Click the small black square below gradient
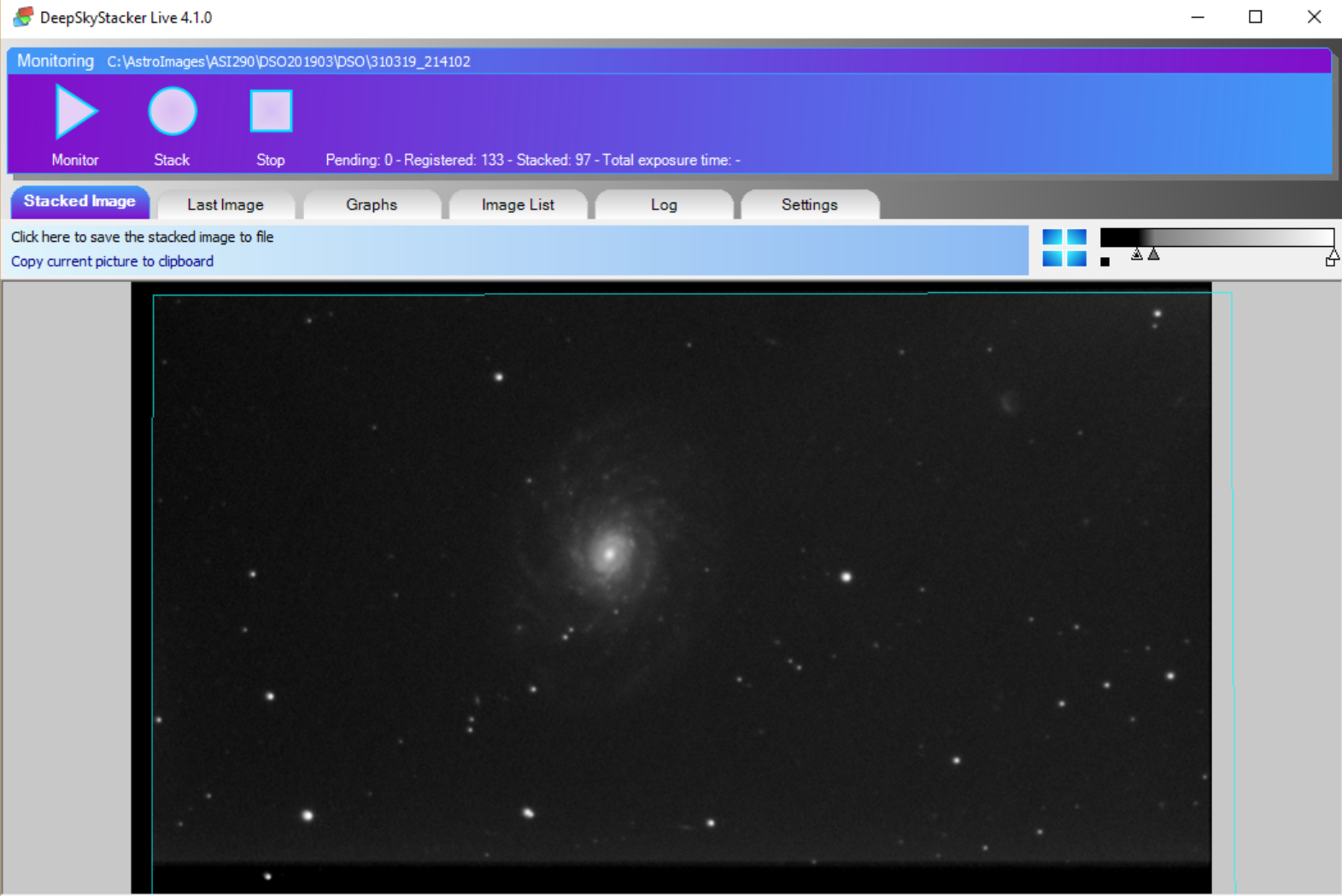 point(1105,262)
